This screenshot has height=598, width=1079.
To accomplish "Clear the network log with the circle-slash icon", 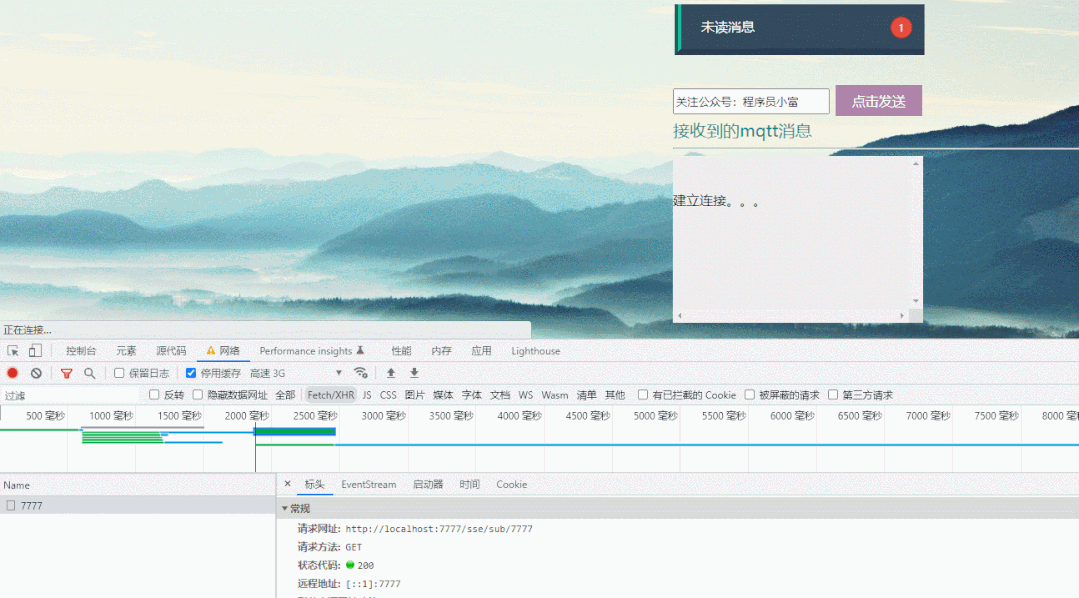I will point(36,372).
